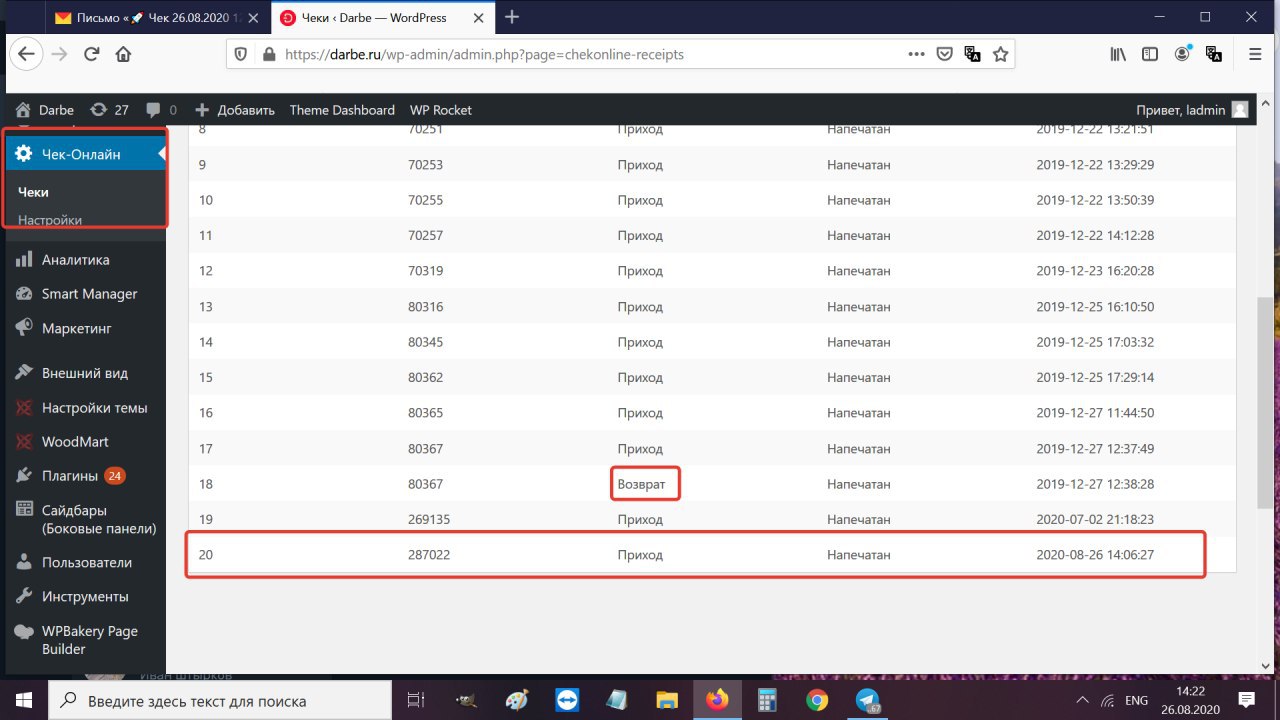The width and height of the screenshot is (1280, 720).
Task: Go to 'Smart Manager' in sidebar
Action: click(x=84, y=294)
